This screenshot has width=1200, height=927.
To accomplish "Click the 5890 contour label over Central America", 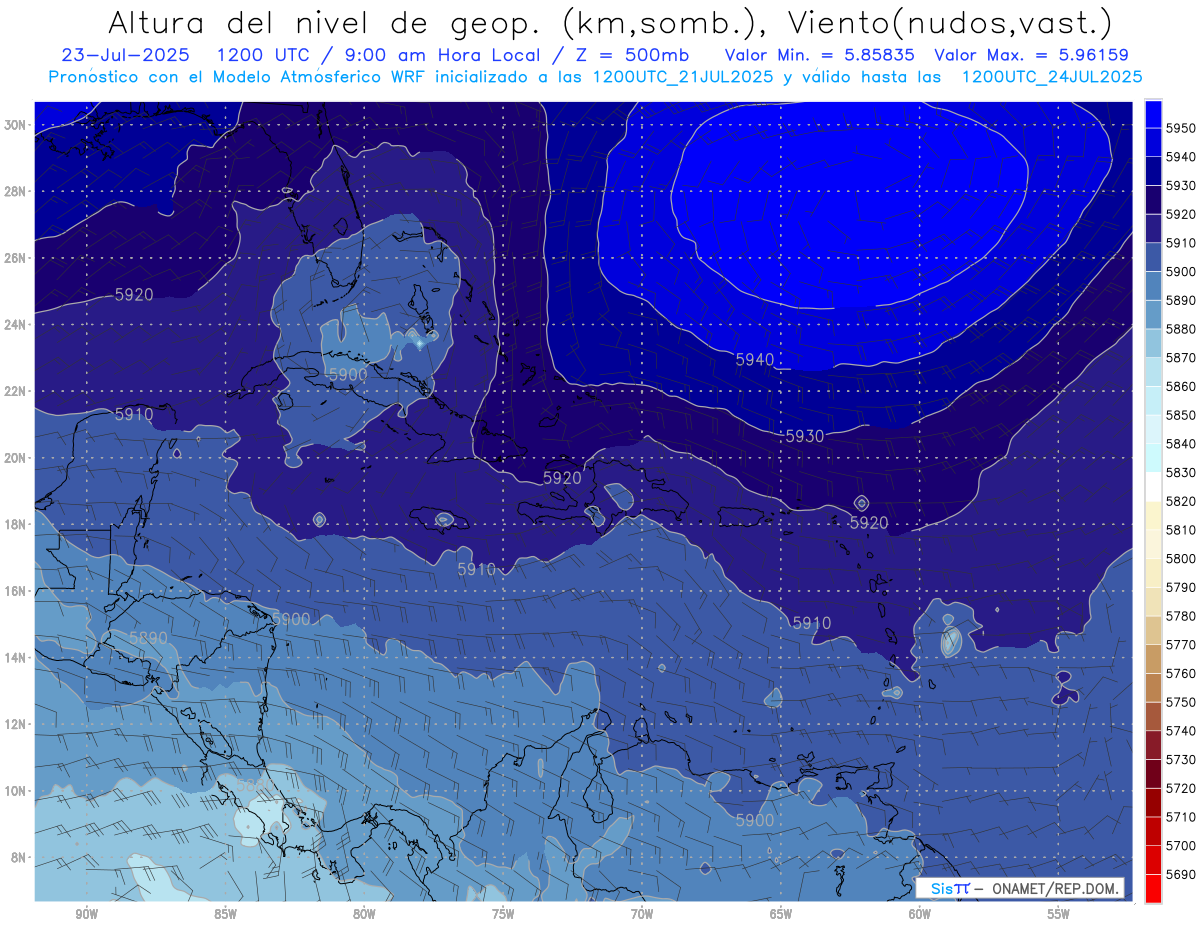I will (x=148, y=637).
